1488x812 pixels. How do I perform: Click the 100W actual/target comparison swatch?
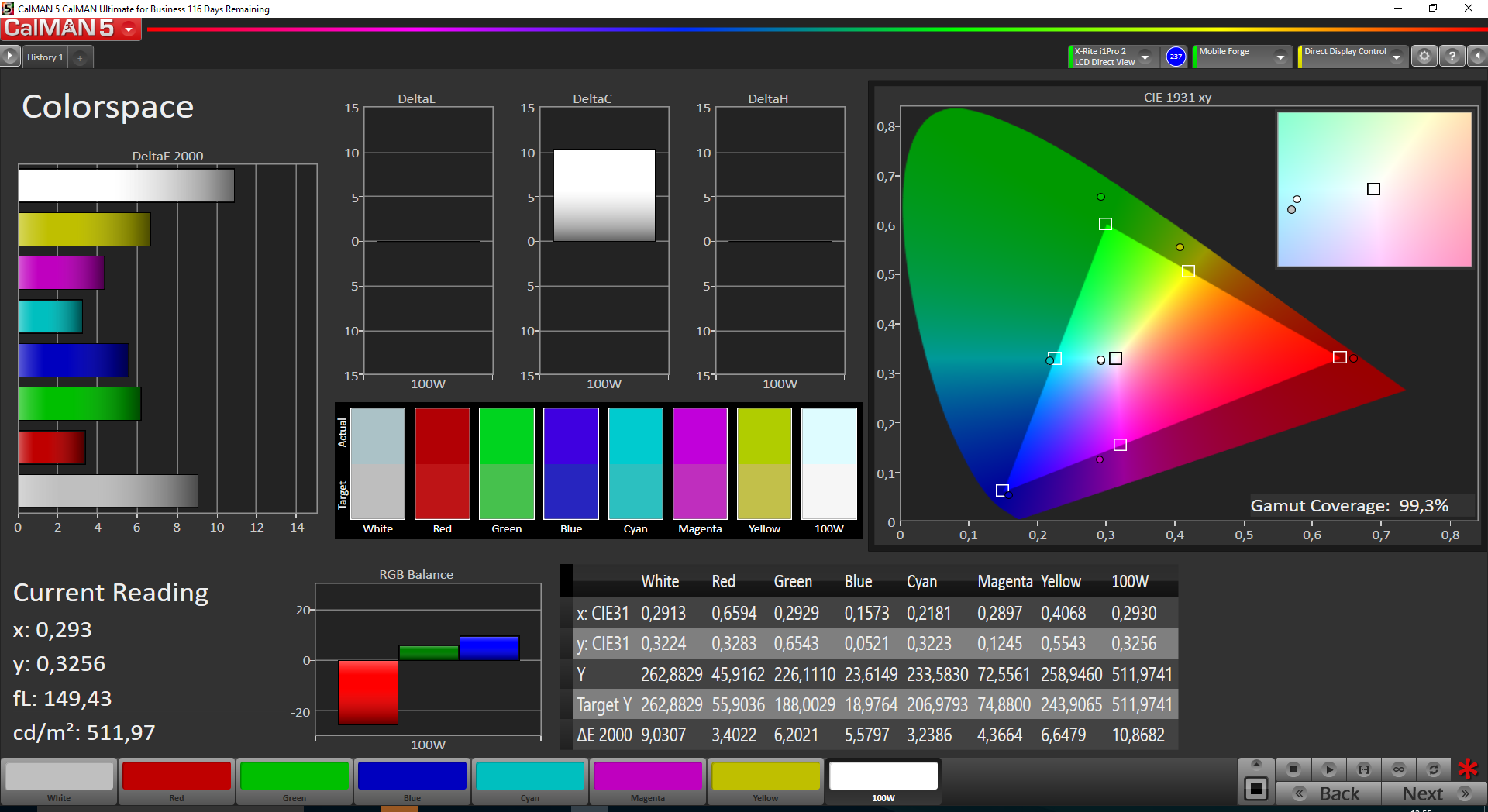[x=829, y=463]
